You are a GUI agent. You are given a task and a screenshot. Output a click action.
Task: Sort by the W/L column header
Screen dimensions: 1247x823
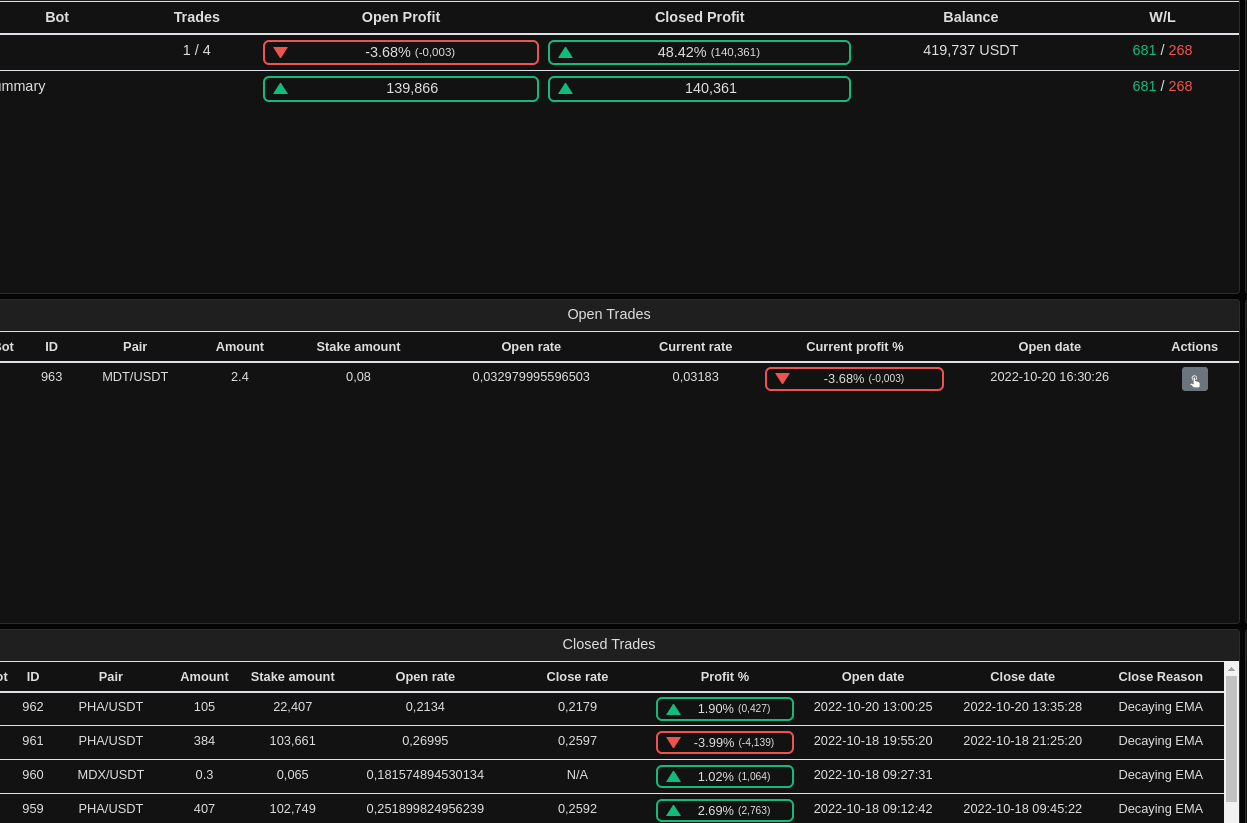coord(1162,17)
